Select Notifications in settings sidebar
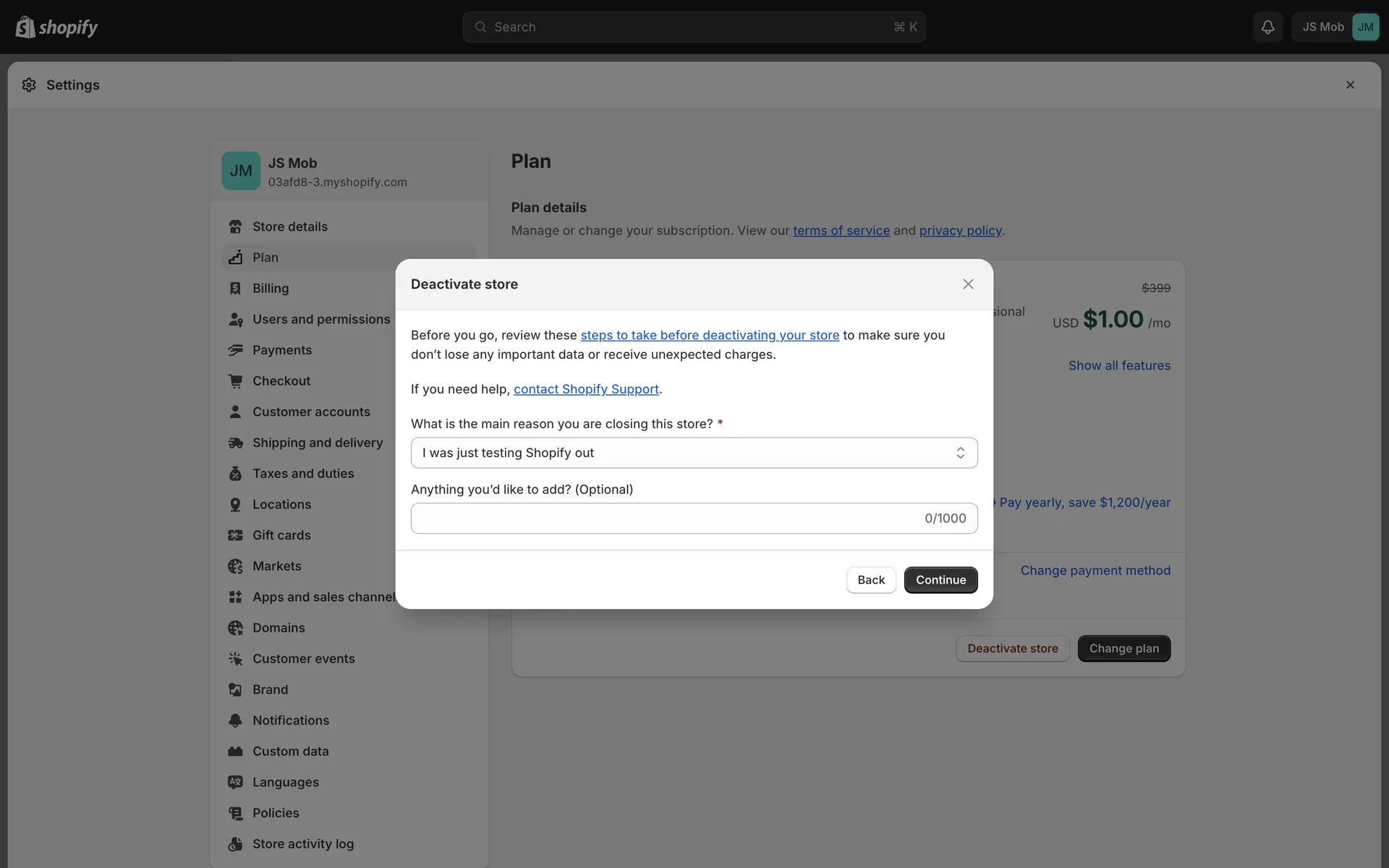This screenshot has width=1389, height=868. click(x=290, y=720)
